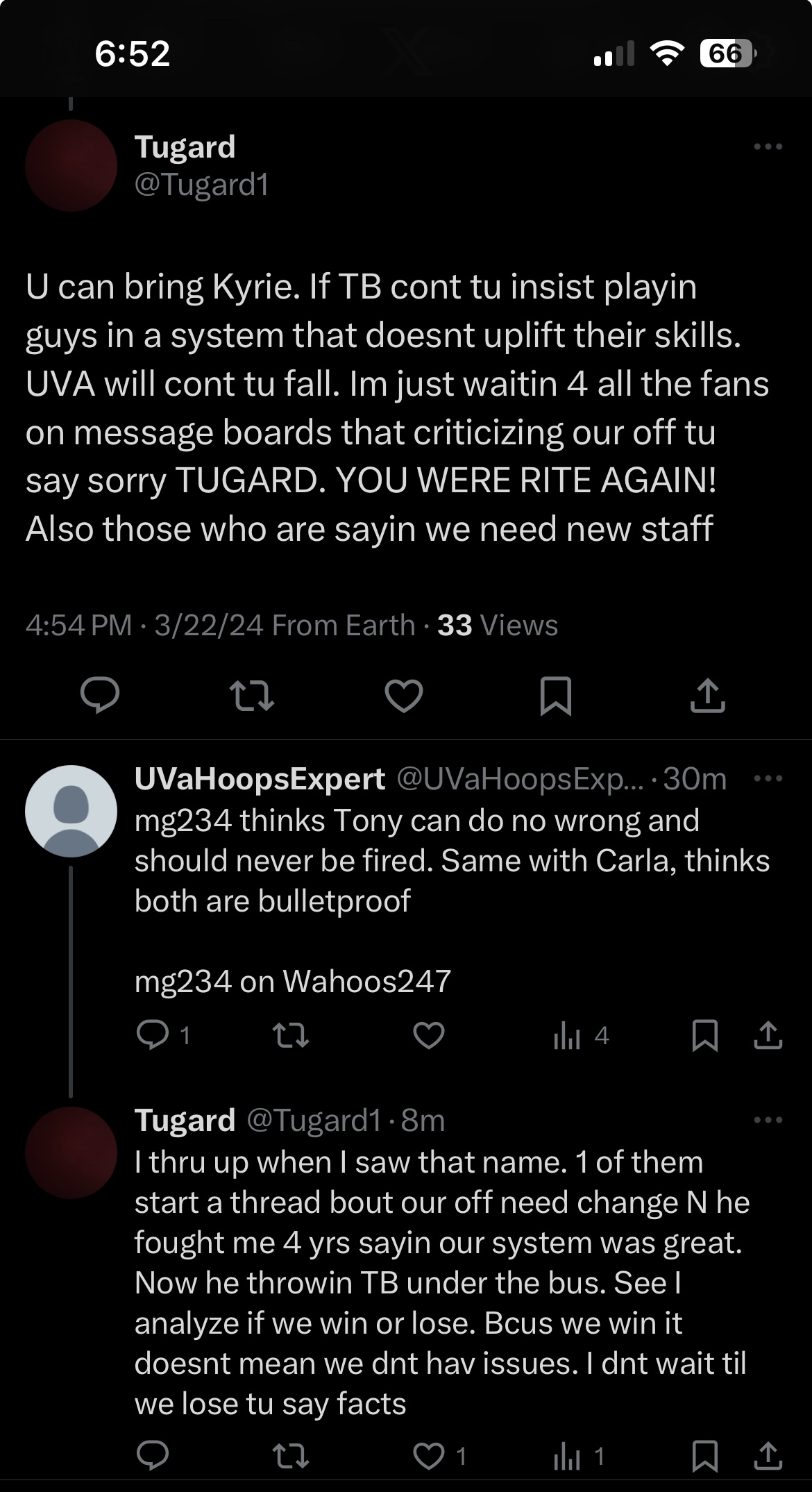Screen dimensions: 812x1492
Task: Repost UVaHoopsExpert's reply
Action: pyautogui.click(x=290, y=1035)
